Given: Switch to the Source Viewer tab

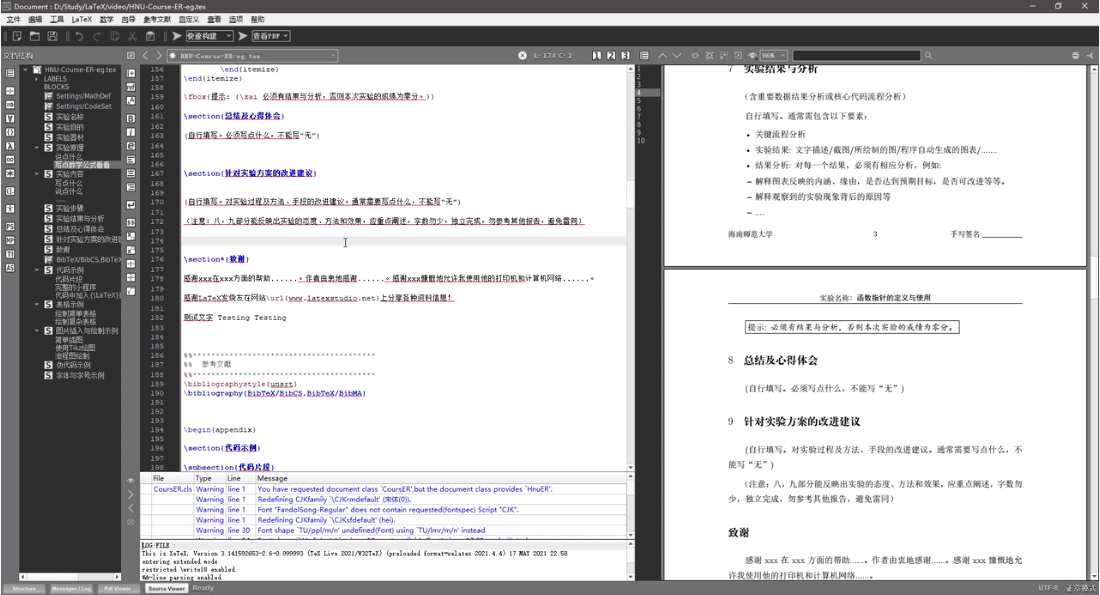Looking at the screenshot, I should [166, 589].
